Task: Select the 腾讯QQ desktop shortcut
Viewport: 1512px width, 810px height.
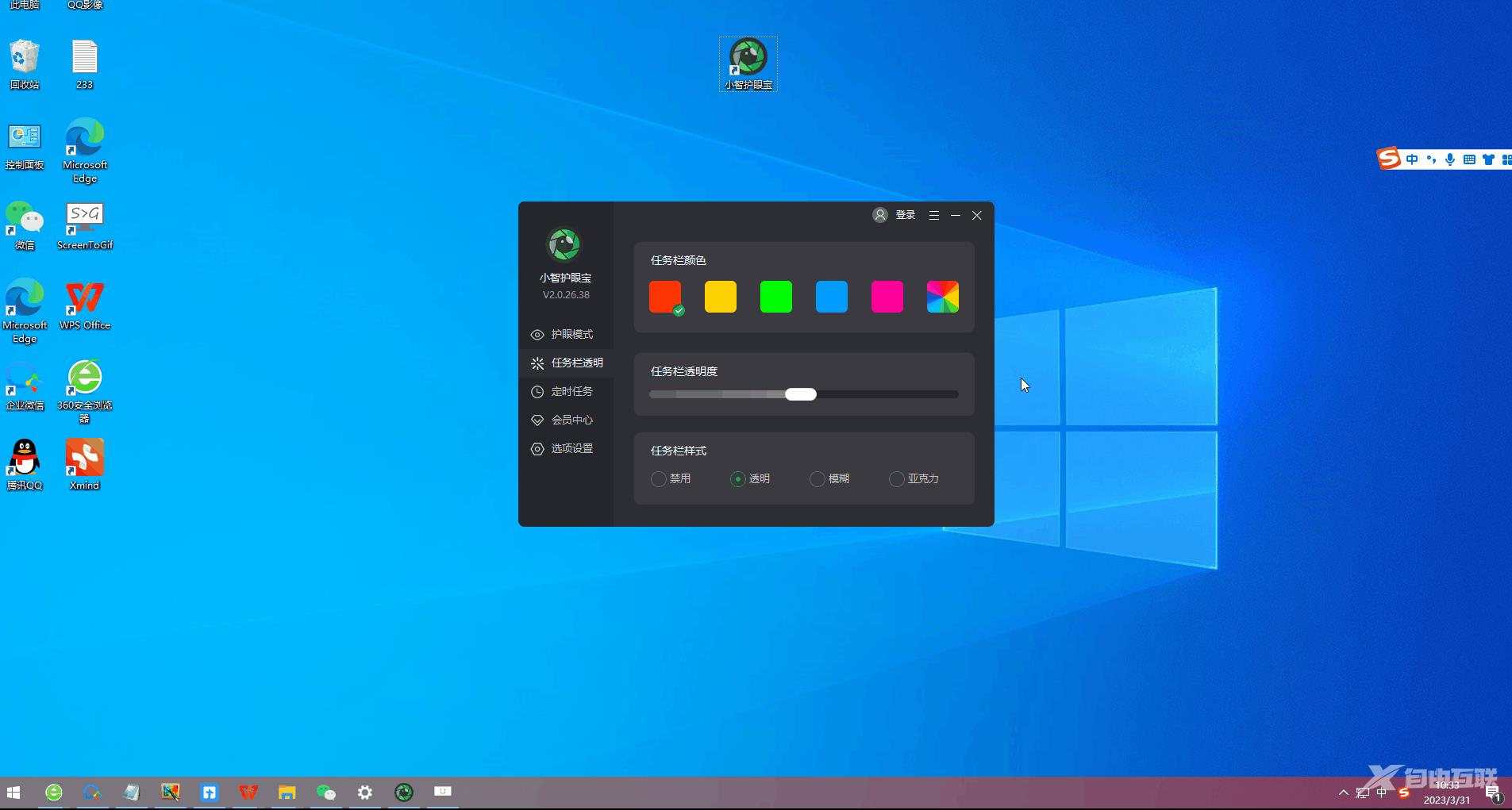Action: coord(25,466)
